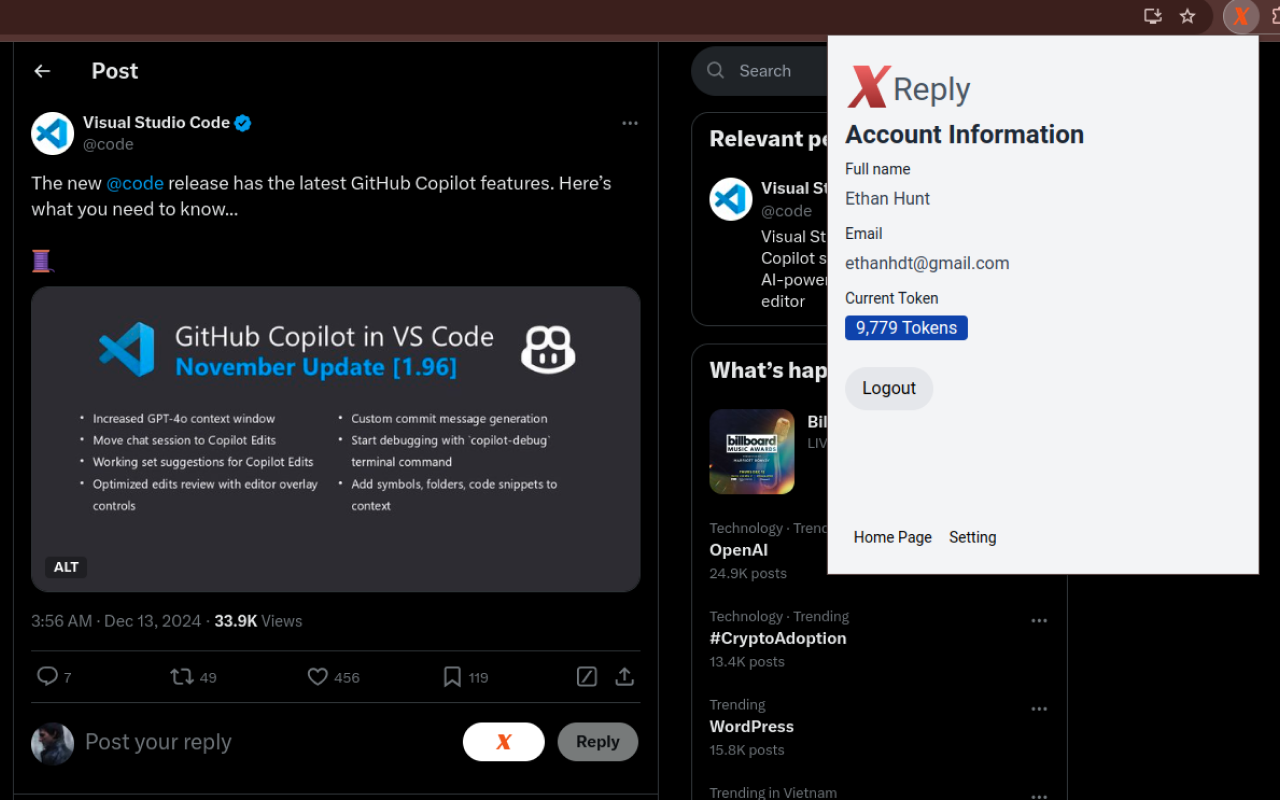Open the @code handle under the name
The image size is (1280, 800).
point(108,144)
